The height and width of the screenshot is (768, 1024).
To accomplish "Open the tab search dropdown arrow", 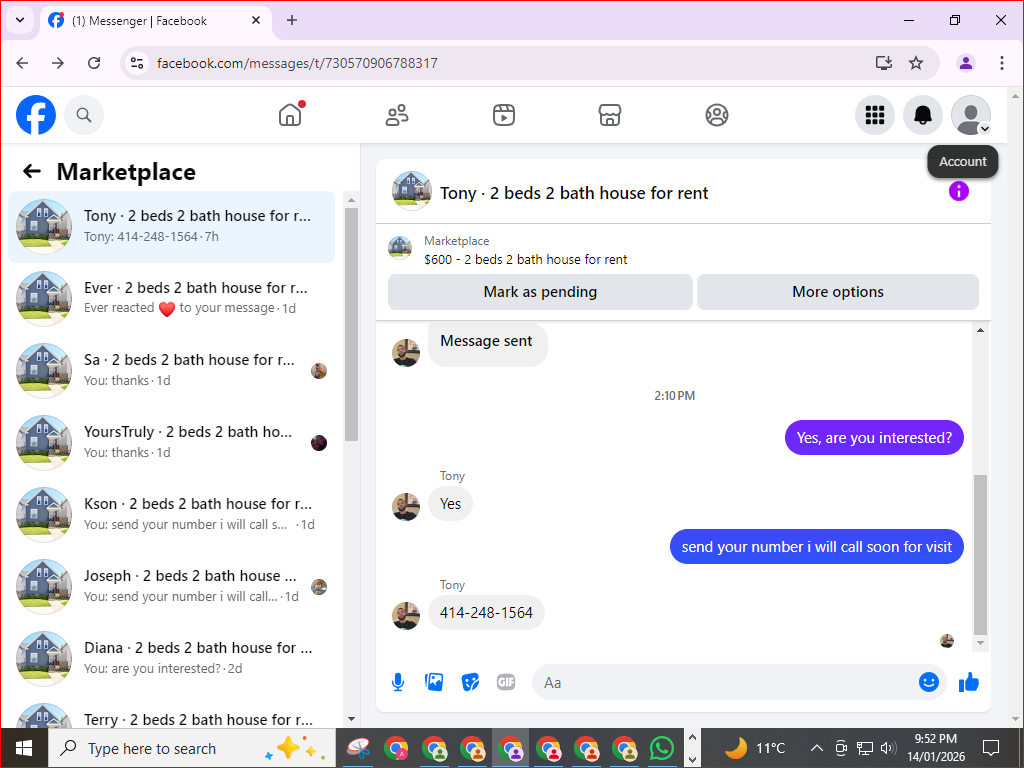I will 20,20.
